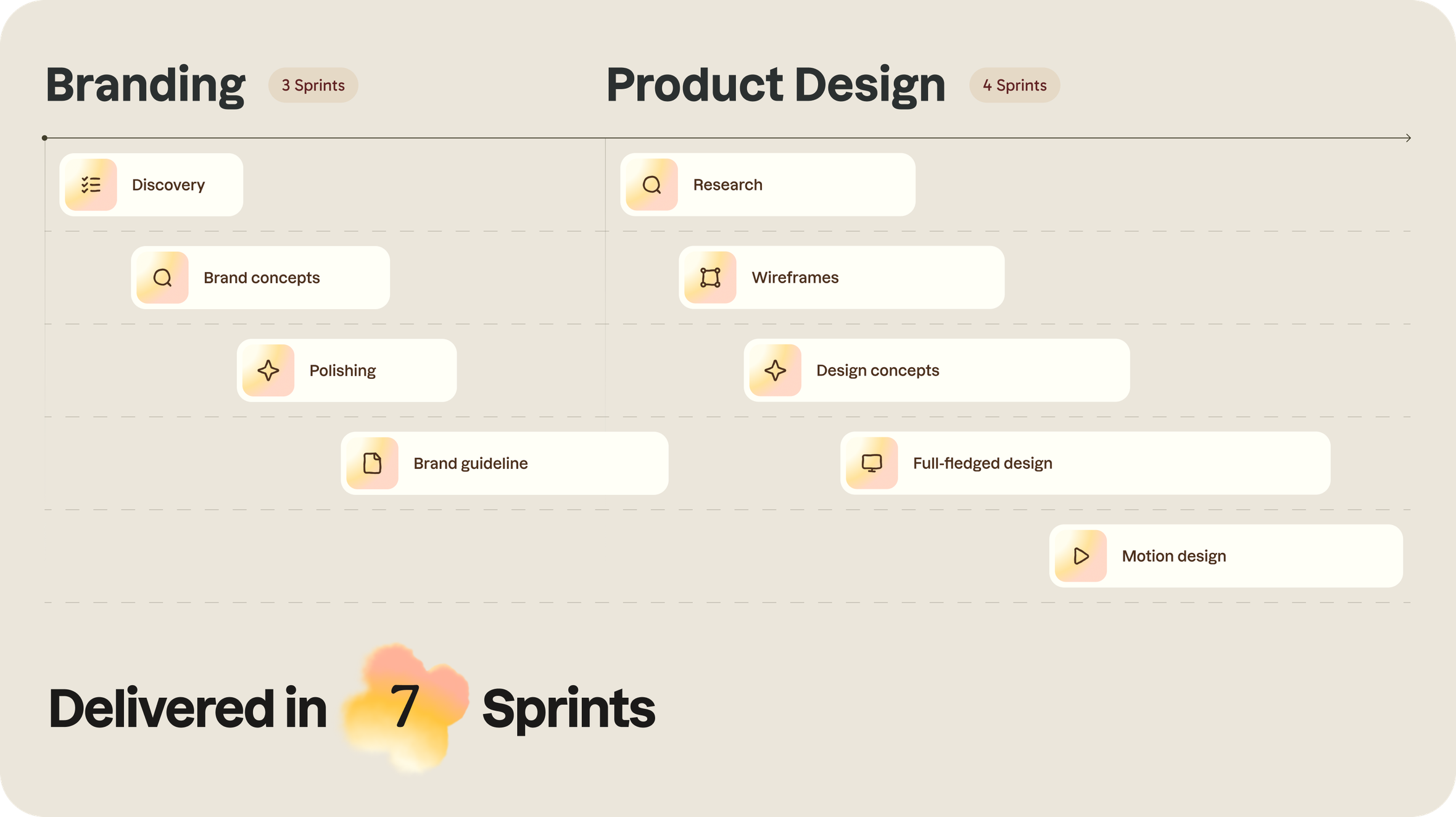This screenshot has width=1456, height=817.
Task: Click the Polishing sparkle icon
Action: tap(268, 370)
